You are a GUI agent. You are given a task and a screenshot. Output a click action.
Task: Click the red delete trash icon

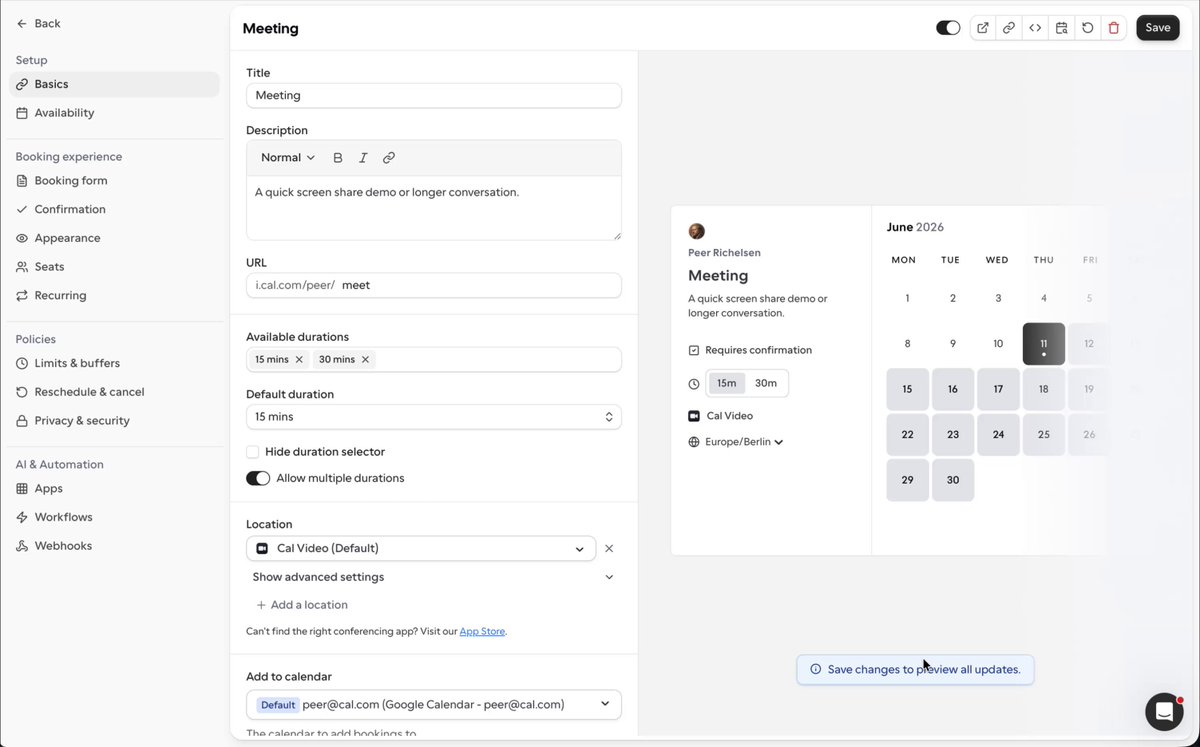coord(1114,28)
